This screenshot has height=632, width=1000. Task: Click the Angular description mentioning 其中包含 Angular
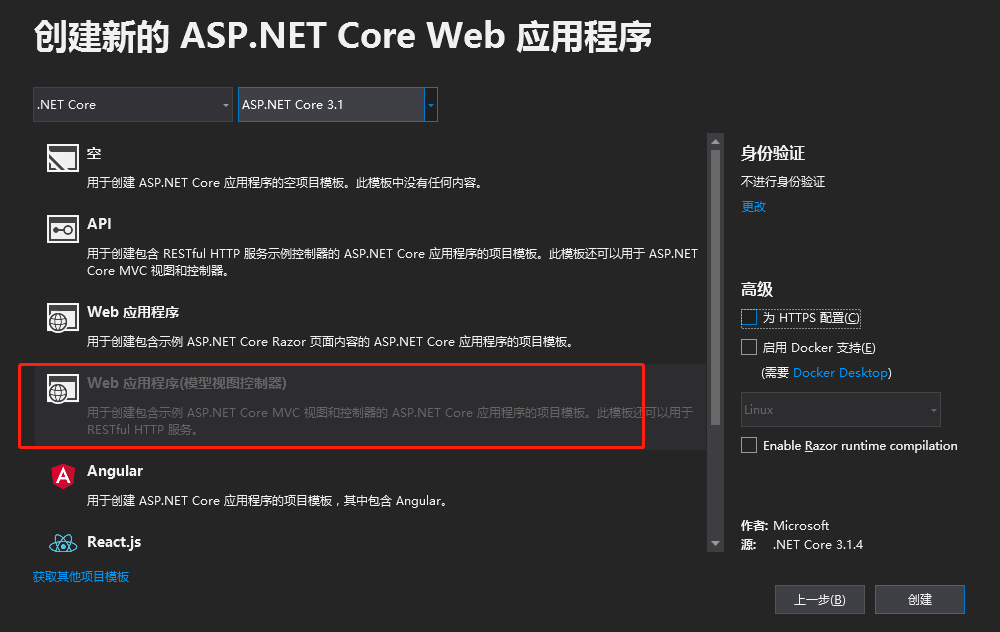coord(268,501)
